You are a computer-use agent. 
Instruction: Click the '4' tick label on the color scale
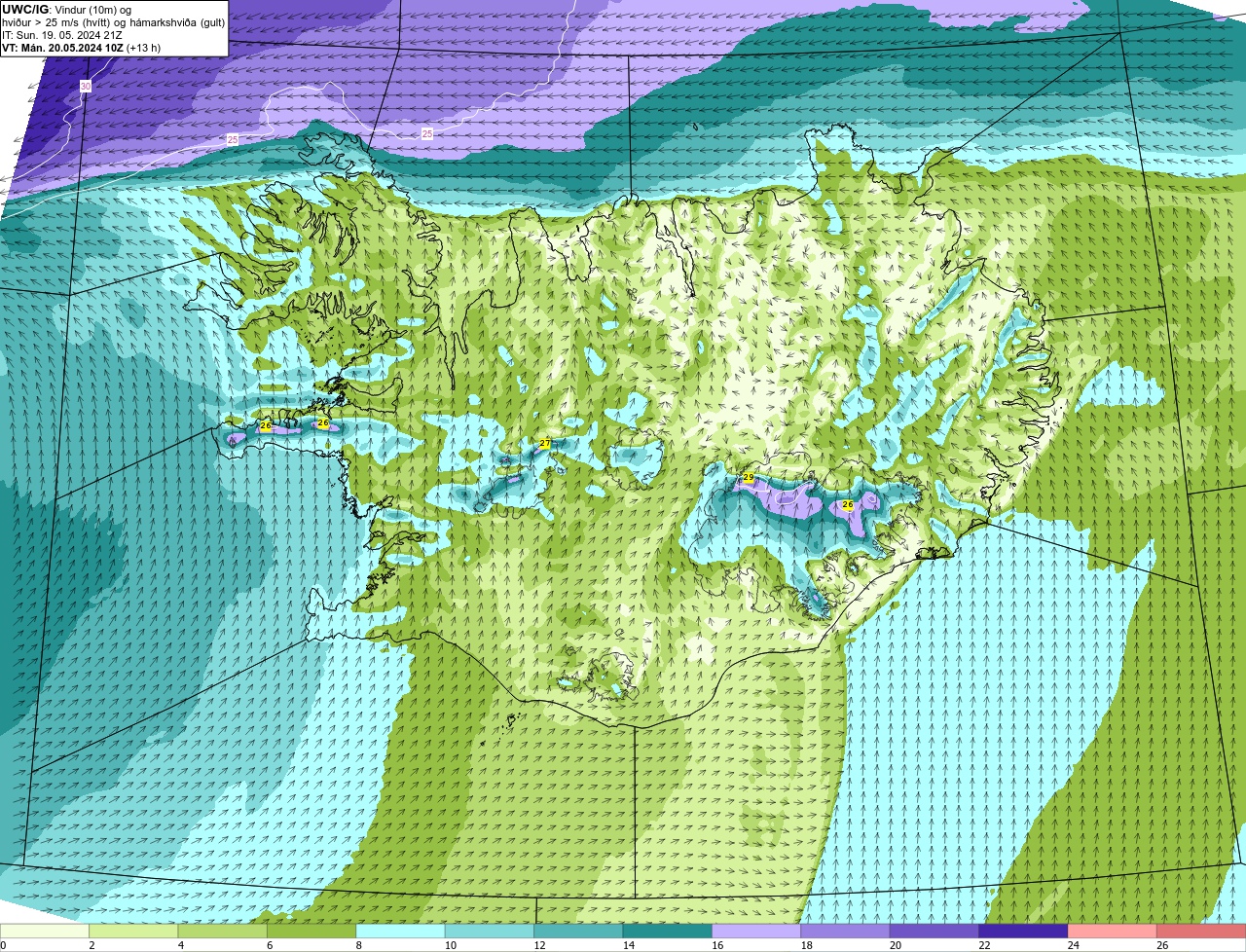pos(180,945)
